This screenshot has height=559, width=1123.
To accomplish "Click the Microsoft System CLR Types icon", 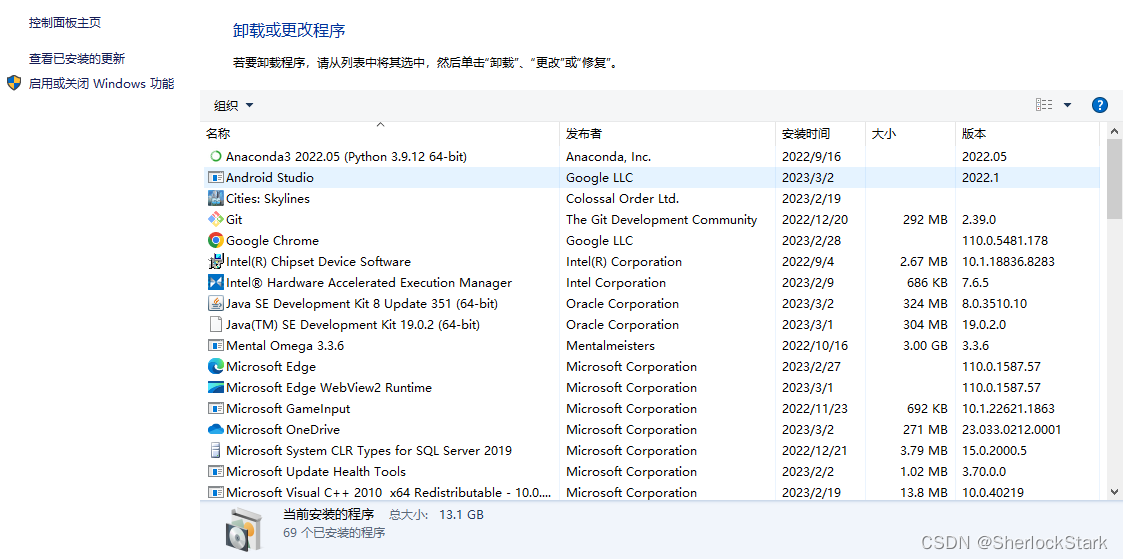I will point(215,451).
